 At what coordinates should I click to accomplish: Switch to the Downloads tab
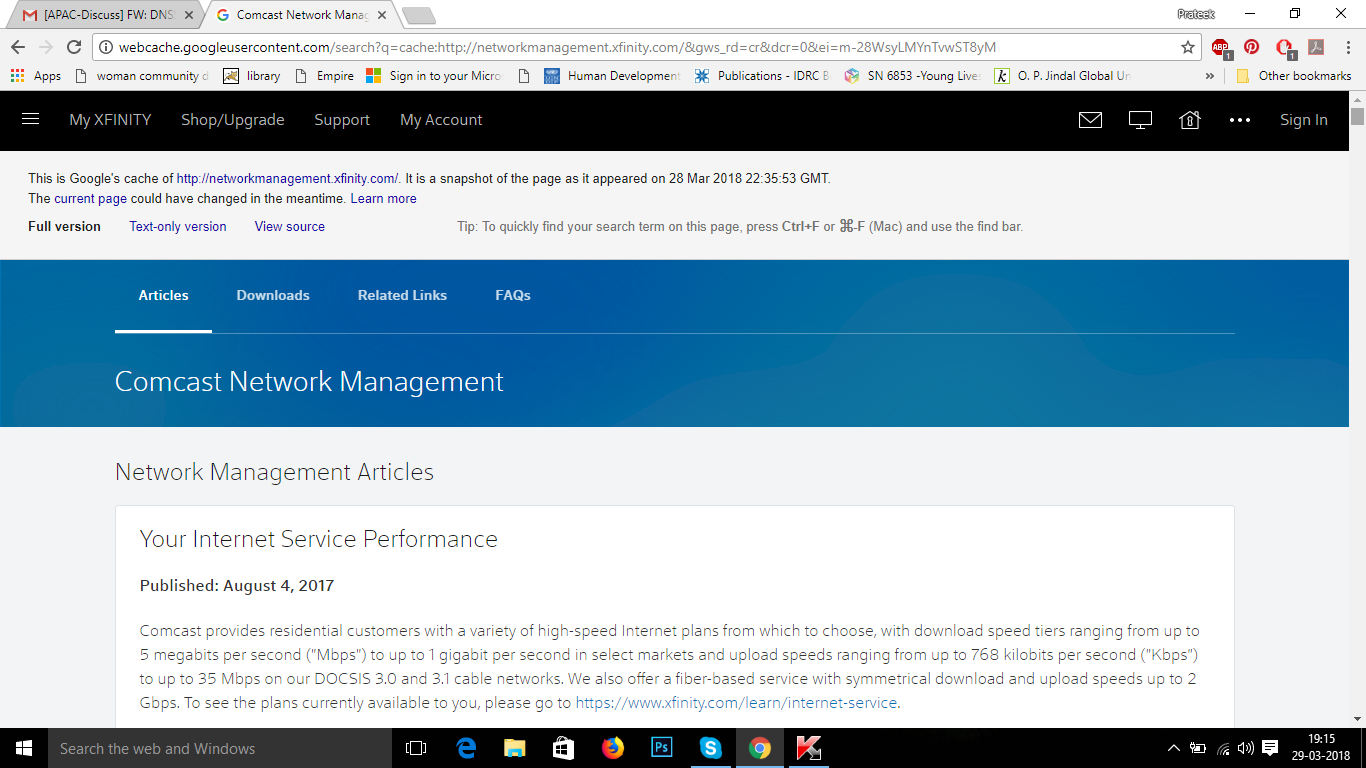273,295
